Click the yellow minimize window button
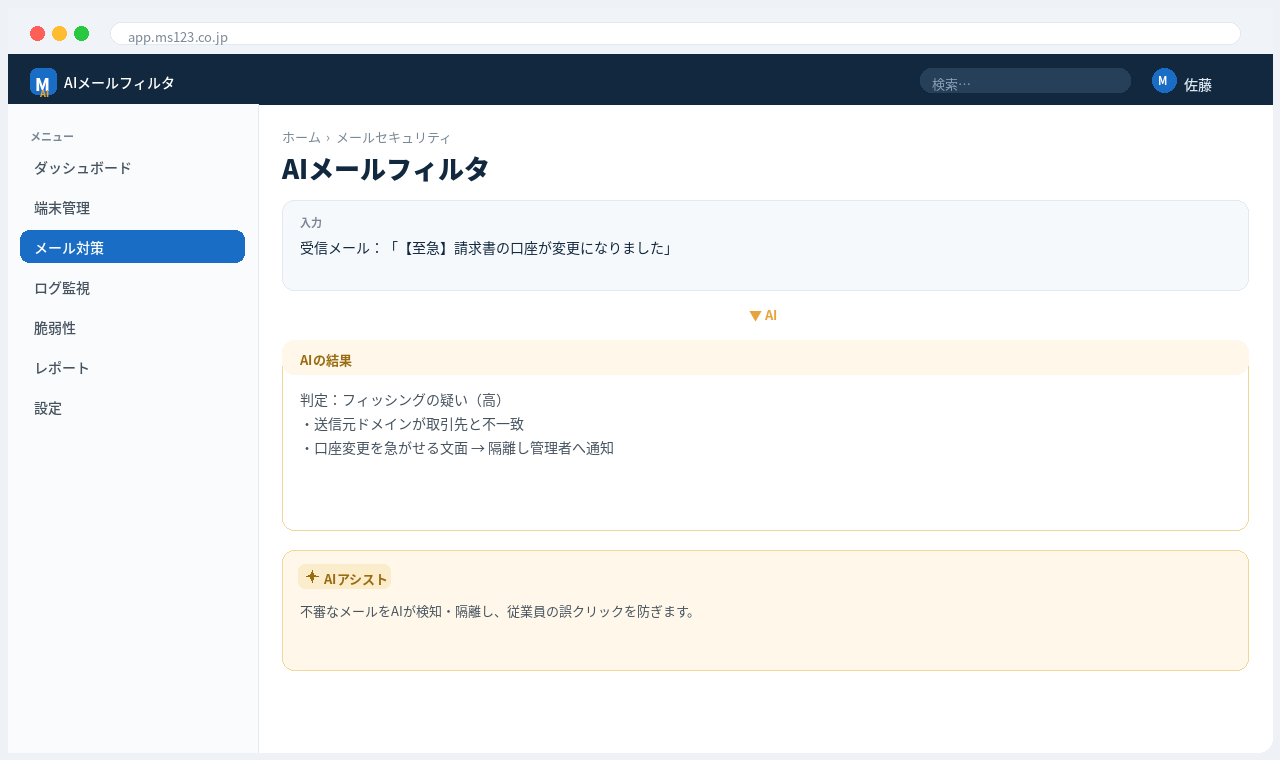The image size is (1280, 760). tap(60, 34)
